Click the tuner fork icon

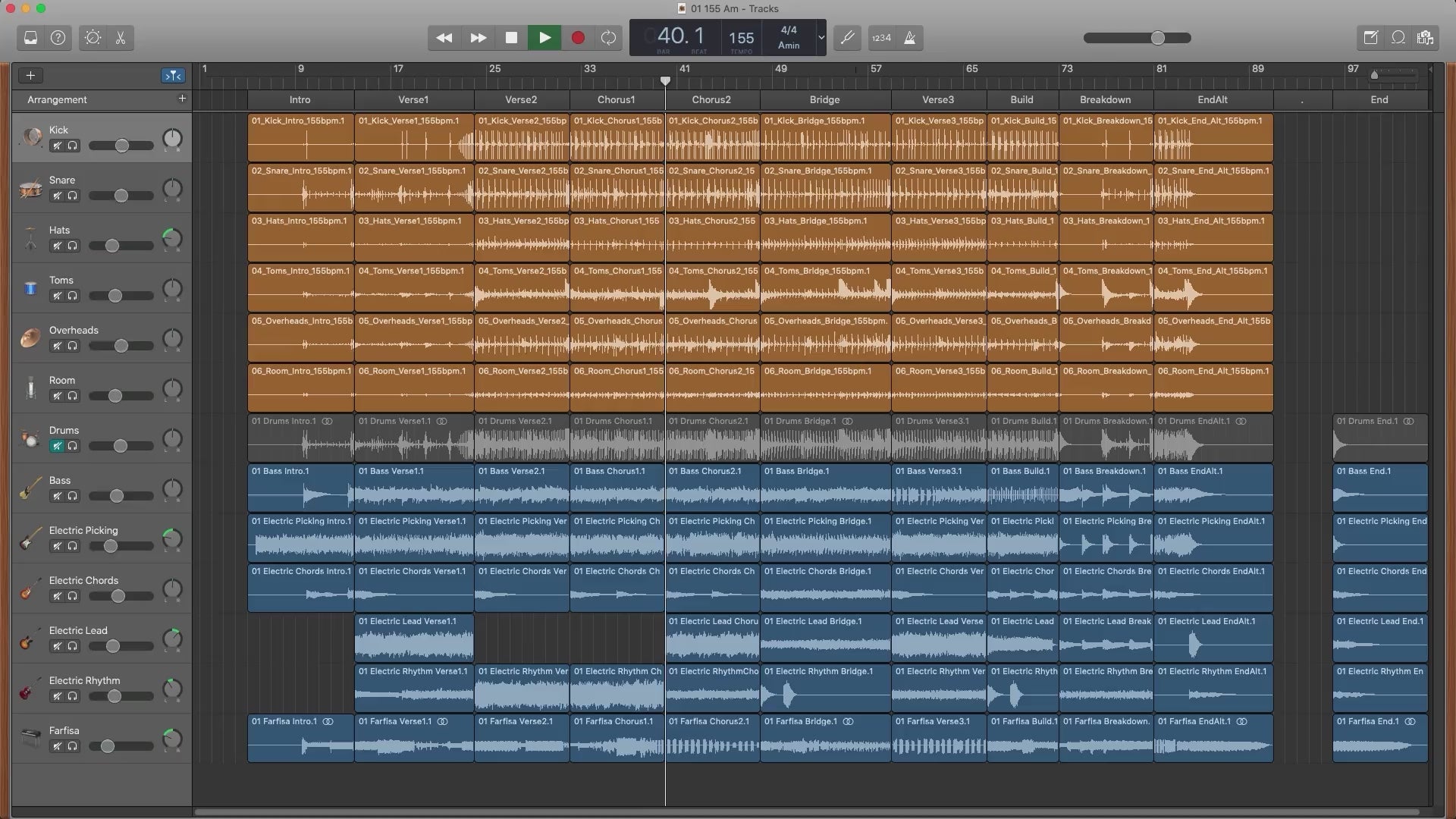coord(847,38)
